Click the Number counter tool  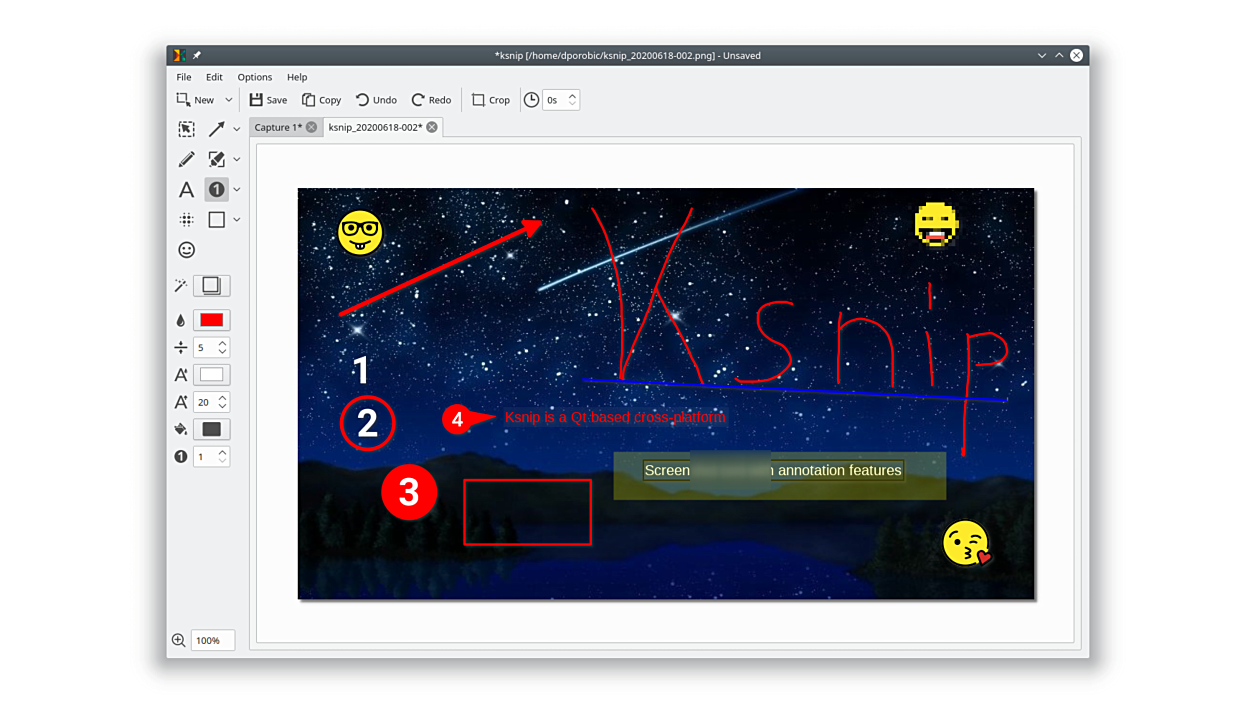click(216, 189)
